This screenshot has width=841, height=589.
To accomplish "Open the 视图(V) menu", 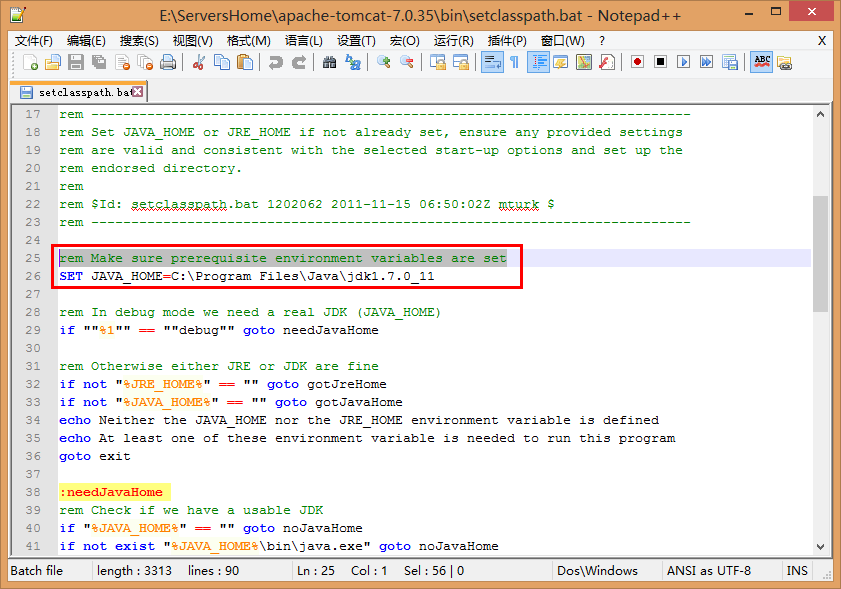I will coord(192,41).
